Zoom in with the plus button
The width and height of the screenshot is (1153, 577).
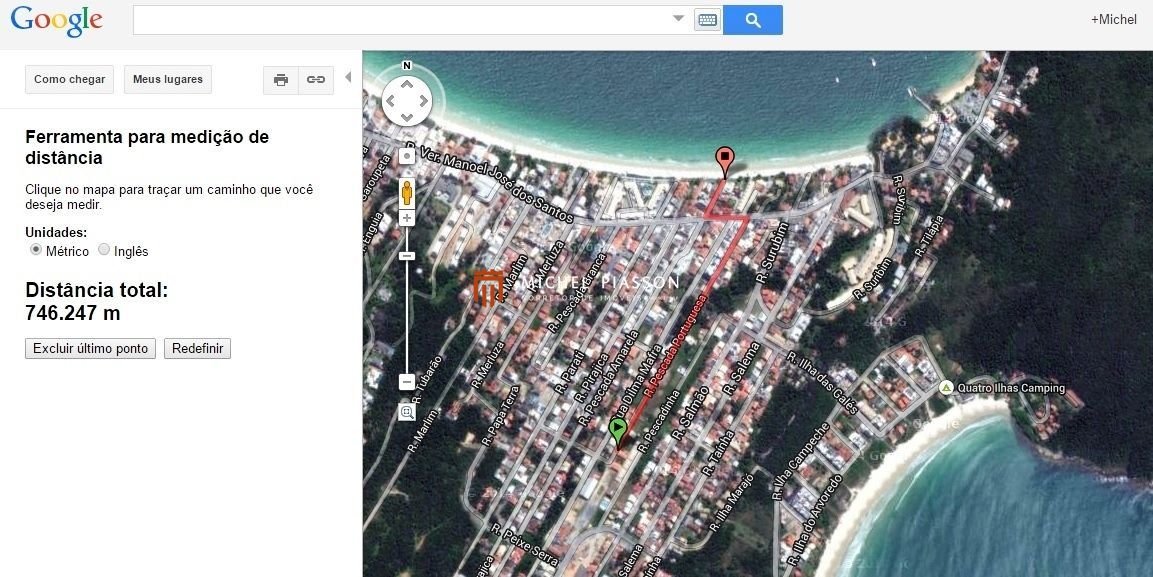pos(407,218)
